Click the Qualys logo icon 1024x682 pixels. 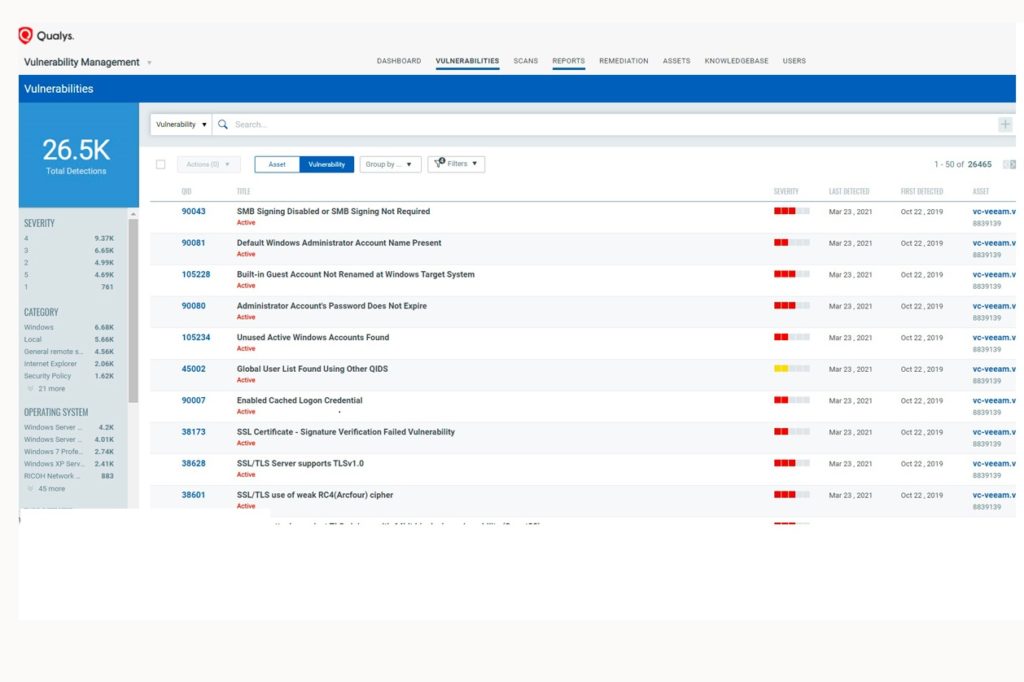25,35
